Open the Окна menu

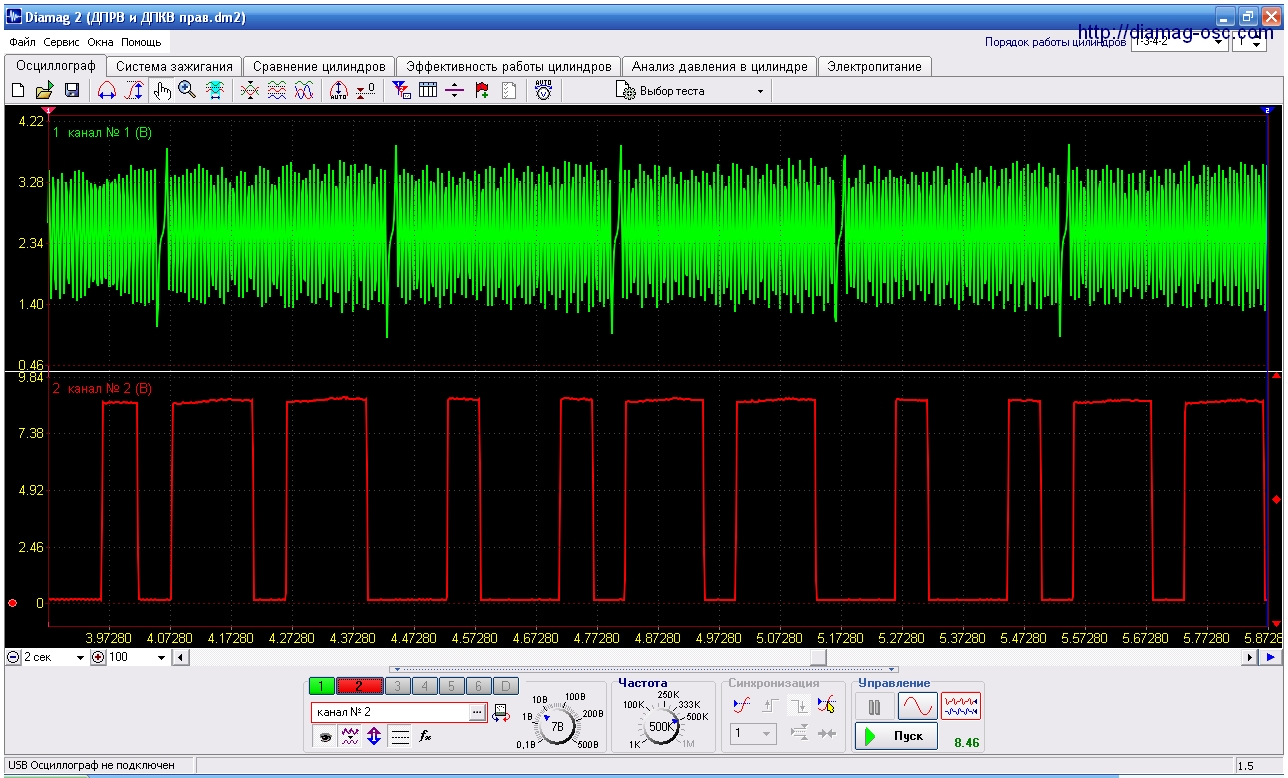[100, 43]
